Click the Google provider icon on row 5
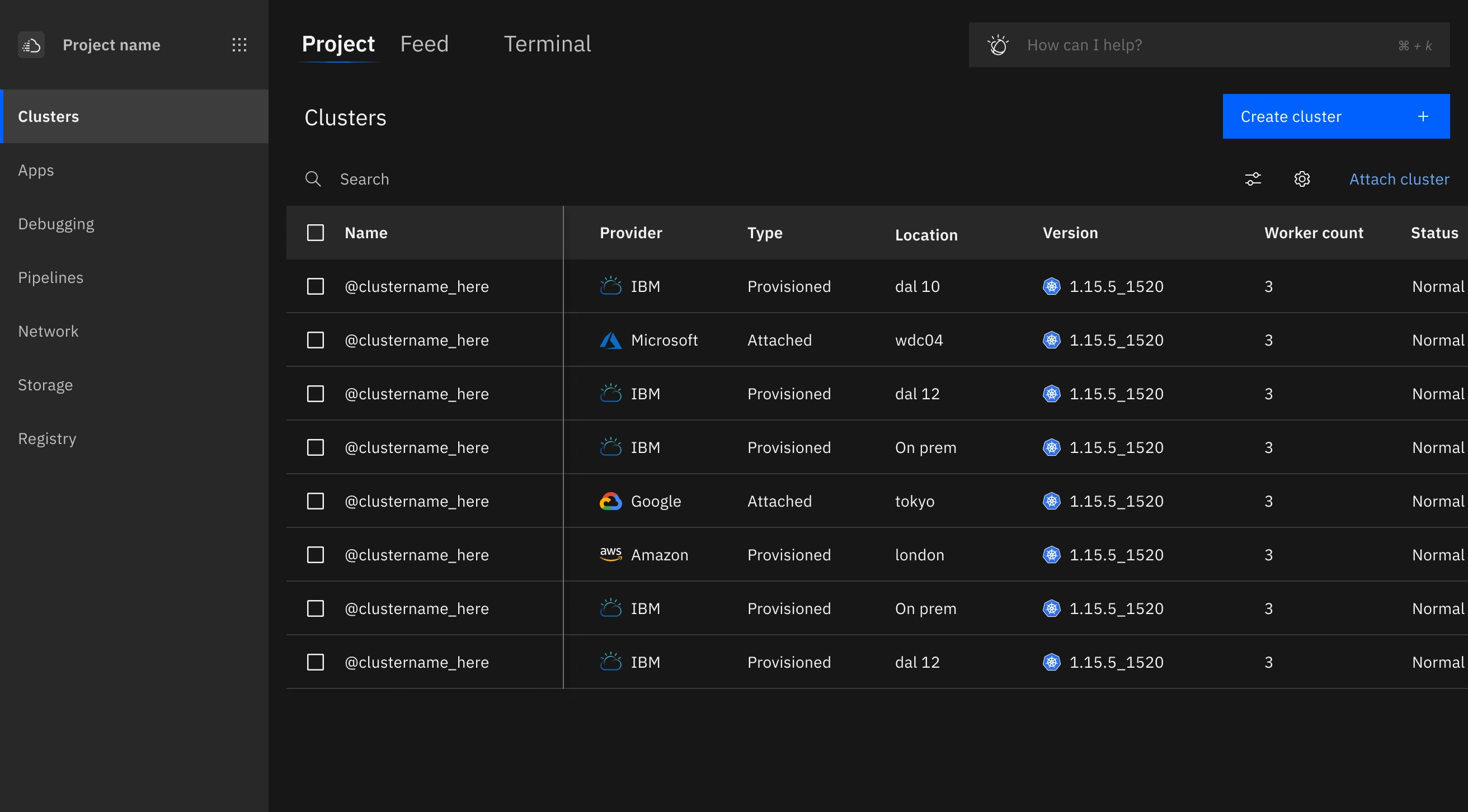 pos(610,501)
